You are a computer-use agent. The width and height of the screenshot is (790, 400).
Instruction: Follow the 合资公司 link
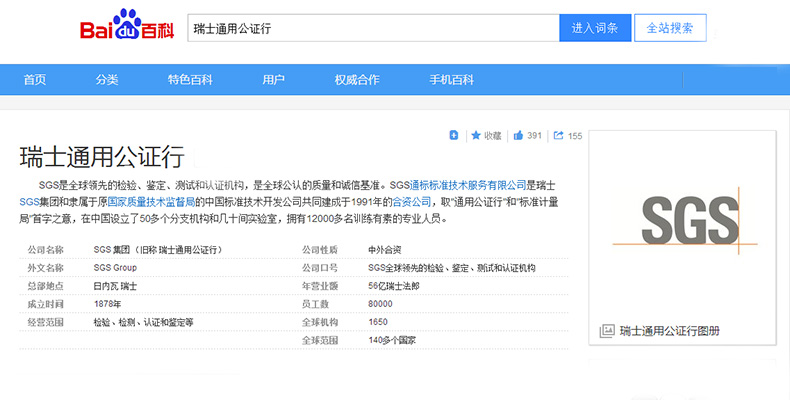[x=412, y=202]
